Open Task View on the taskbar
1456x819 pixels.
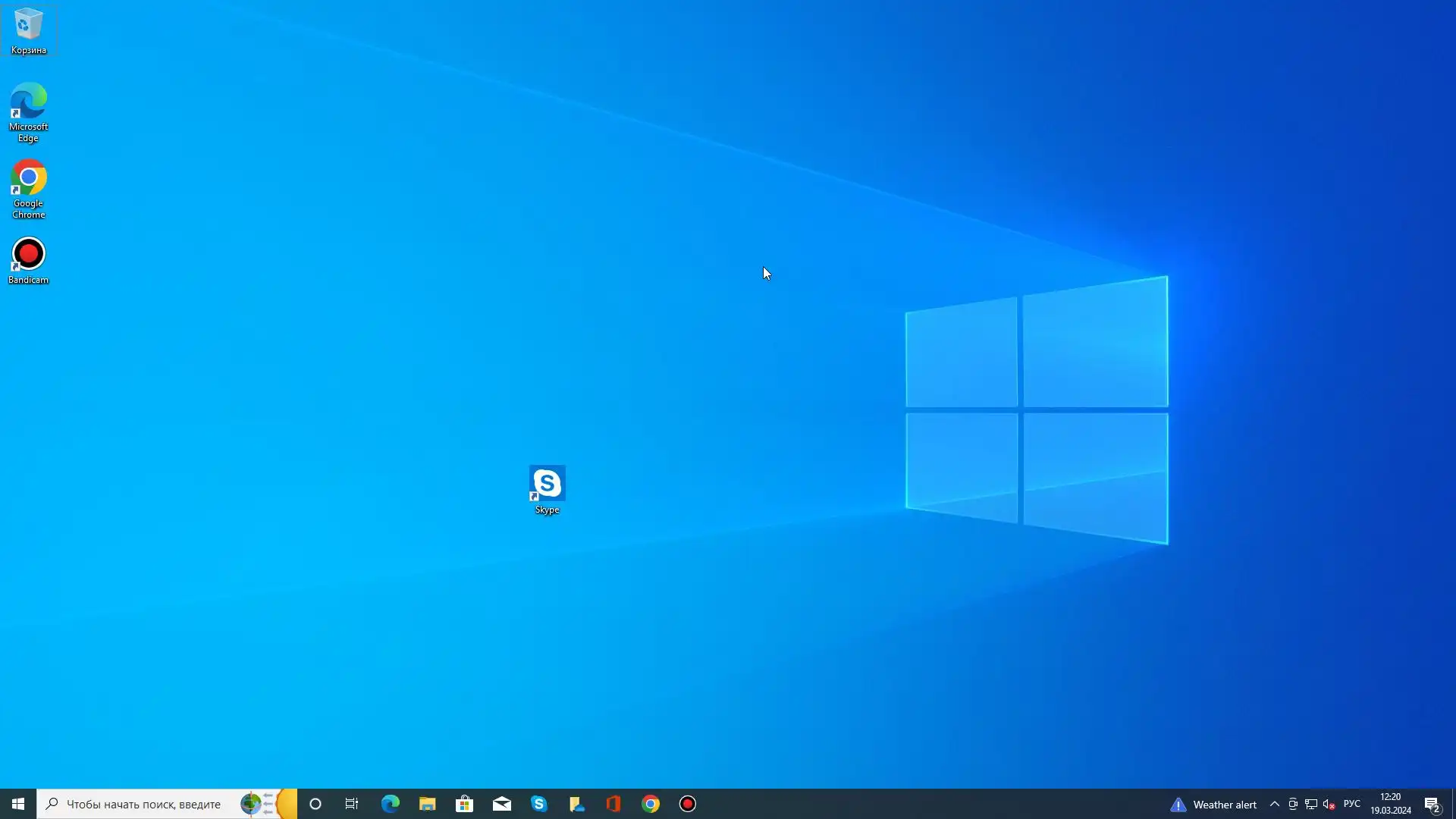coord(352,804)
